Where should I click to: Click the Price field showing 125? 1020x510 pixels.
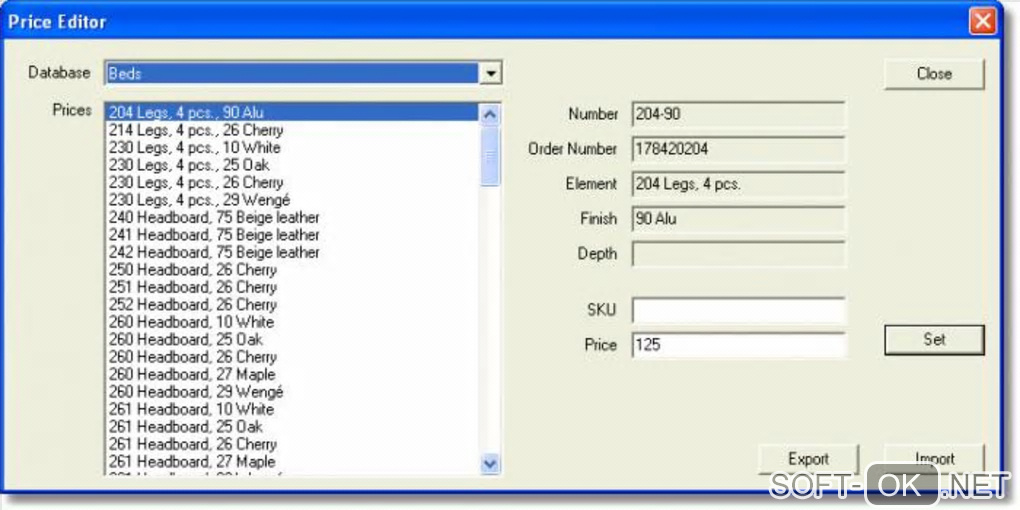(738, 345)
